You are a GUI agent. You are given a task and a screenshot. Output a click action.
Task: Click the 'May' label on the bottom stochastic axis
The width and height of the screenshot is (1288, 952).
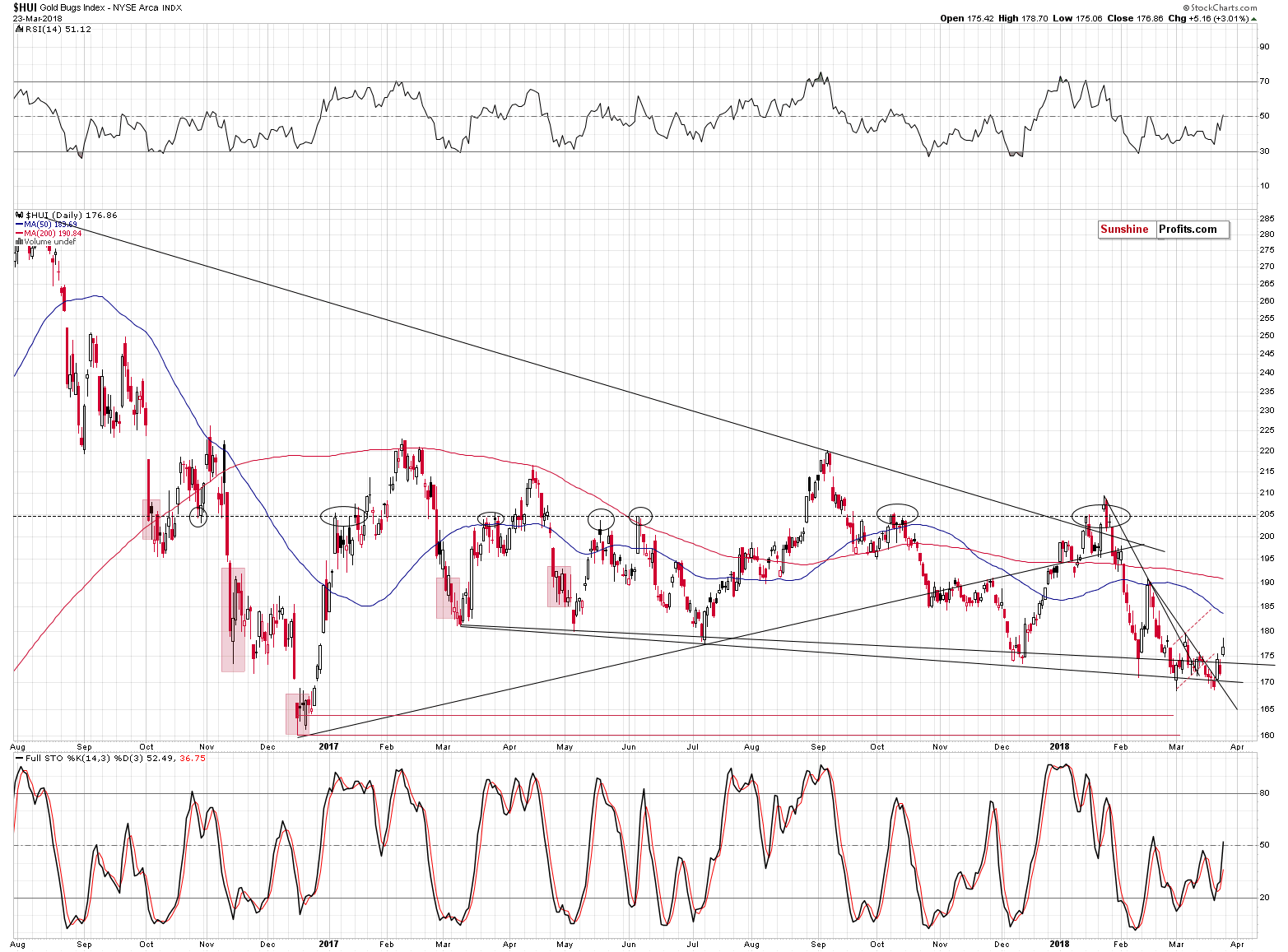click(565, 944)
